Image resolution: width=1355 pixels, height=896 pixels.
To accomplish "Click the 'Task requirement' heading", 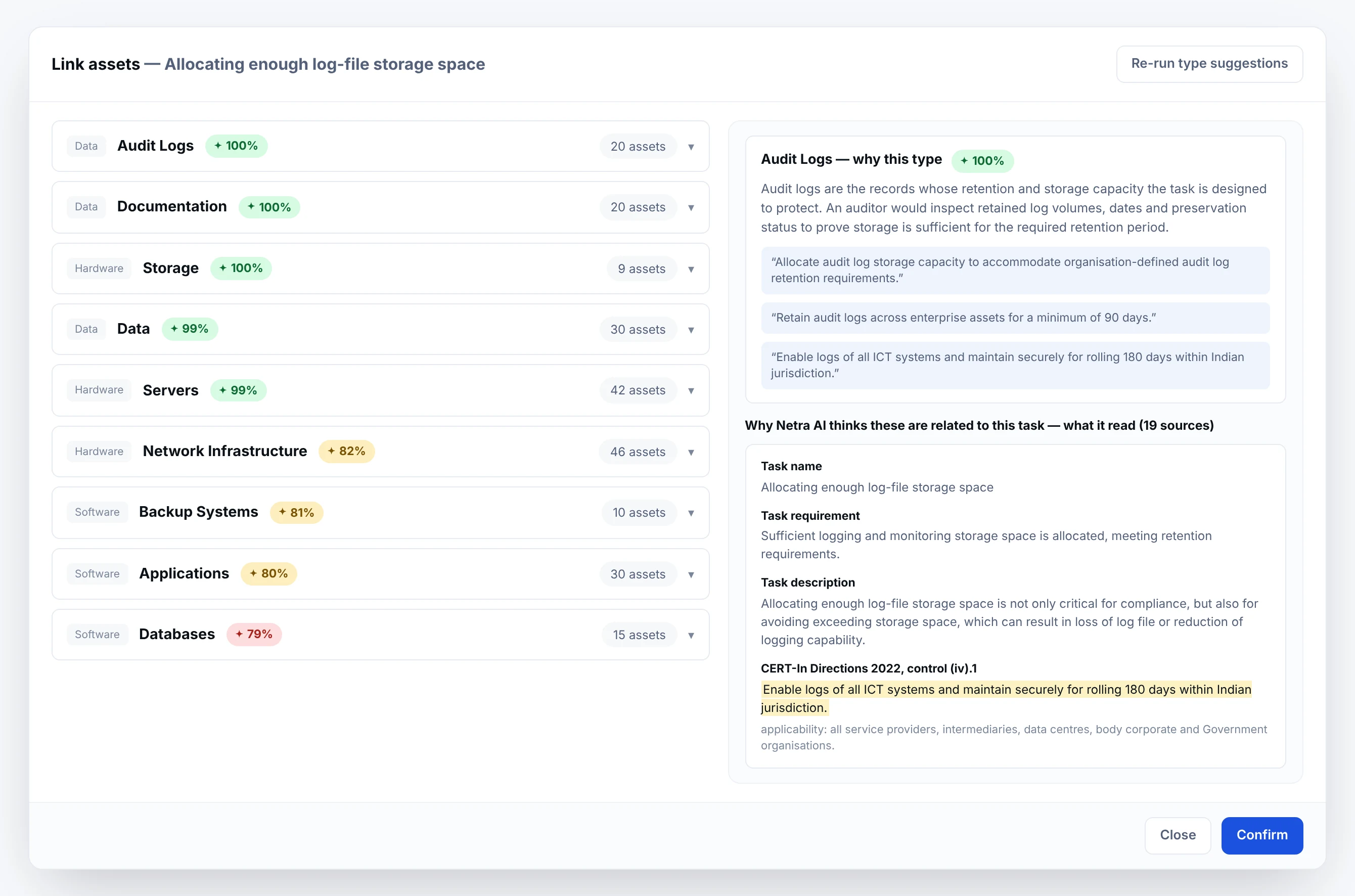I will [809, 515].
